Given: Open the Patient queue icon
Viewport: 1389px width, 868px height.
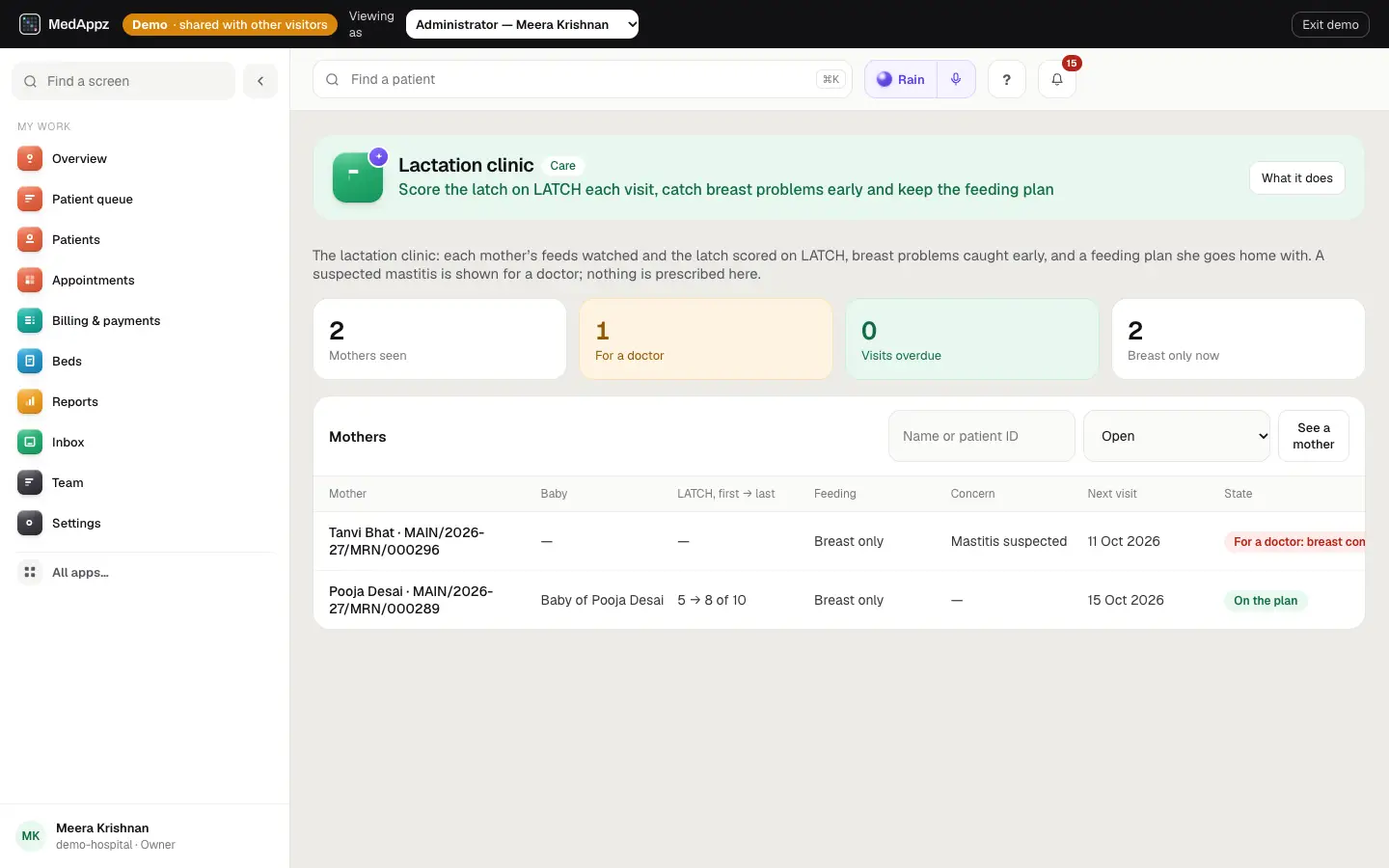Looking at the screenshot, I should click(30, 199).
